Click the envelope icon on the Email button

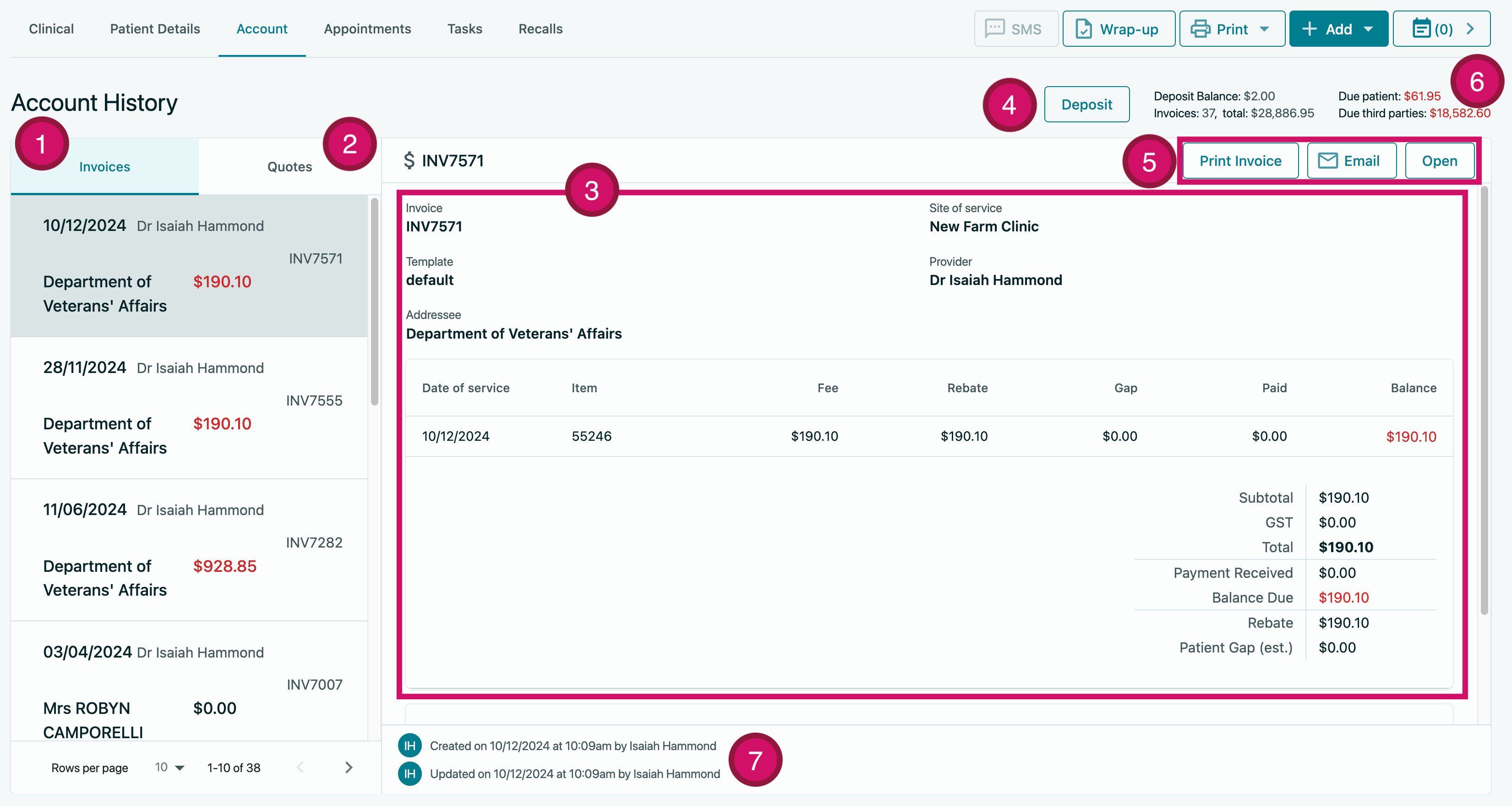(x=1328, y=160)
